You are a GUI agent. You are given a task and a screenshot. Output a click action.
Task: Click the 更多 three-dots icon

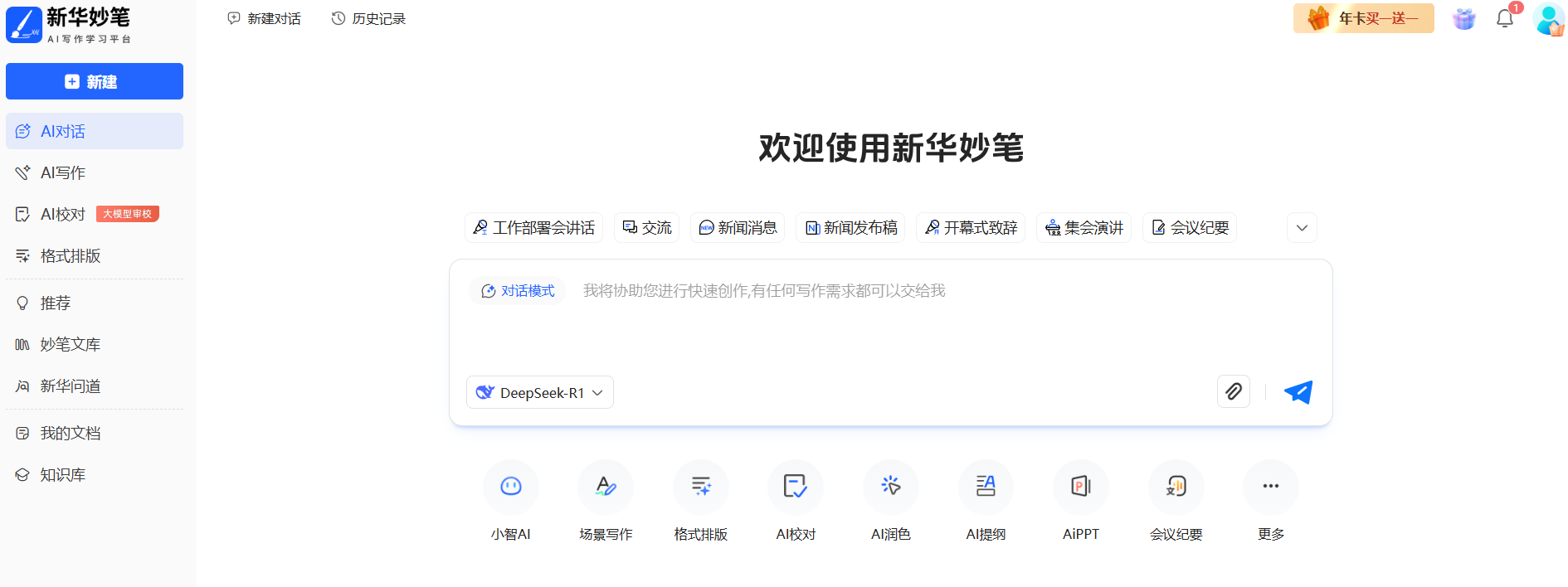click(1270, 487)
